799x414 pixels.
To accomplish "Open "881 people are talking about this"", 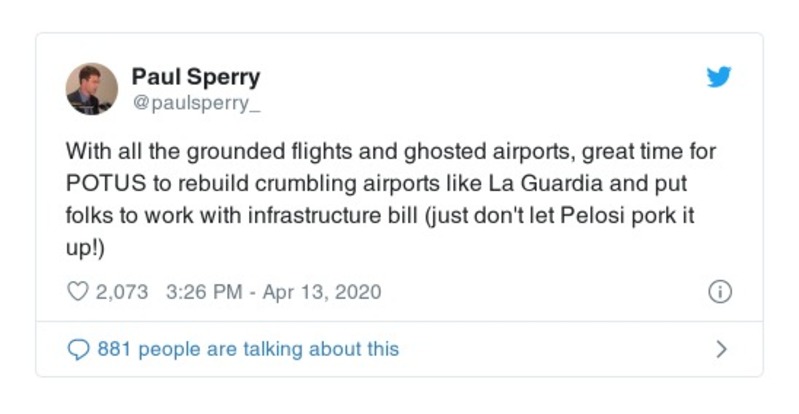I will point(247,349).
